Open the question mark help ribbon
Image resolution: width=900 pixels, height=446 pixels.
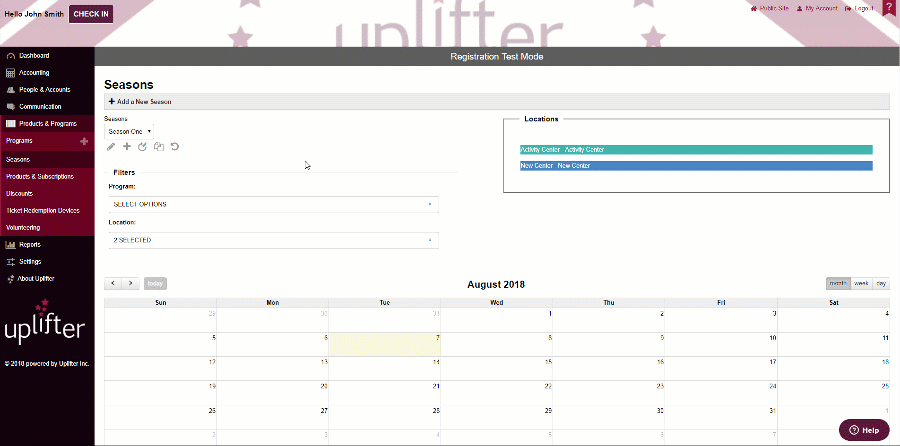point(888,9)
